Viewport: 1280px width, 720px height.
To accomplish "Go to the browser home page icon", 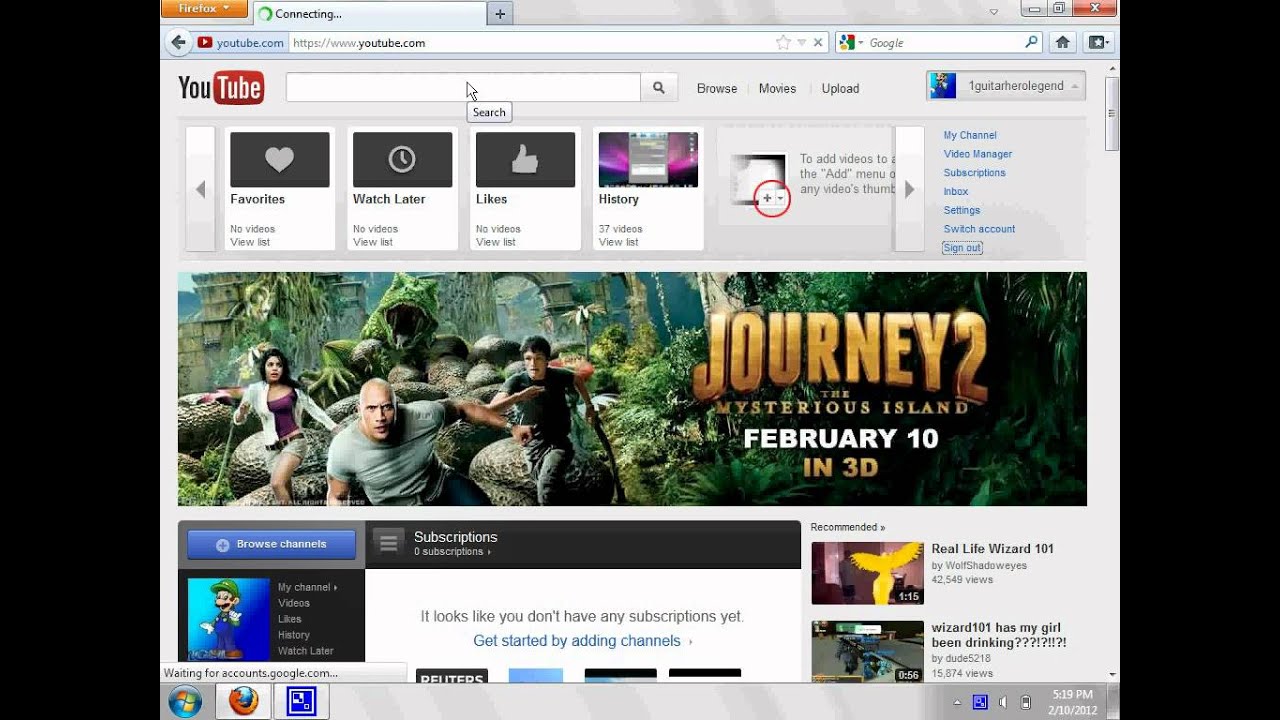I will point(1063,42).
